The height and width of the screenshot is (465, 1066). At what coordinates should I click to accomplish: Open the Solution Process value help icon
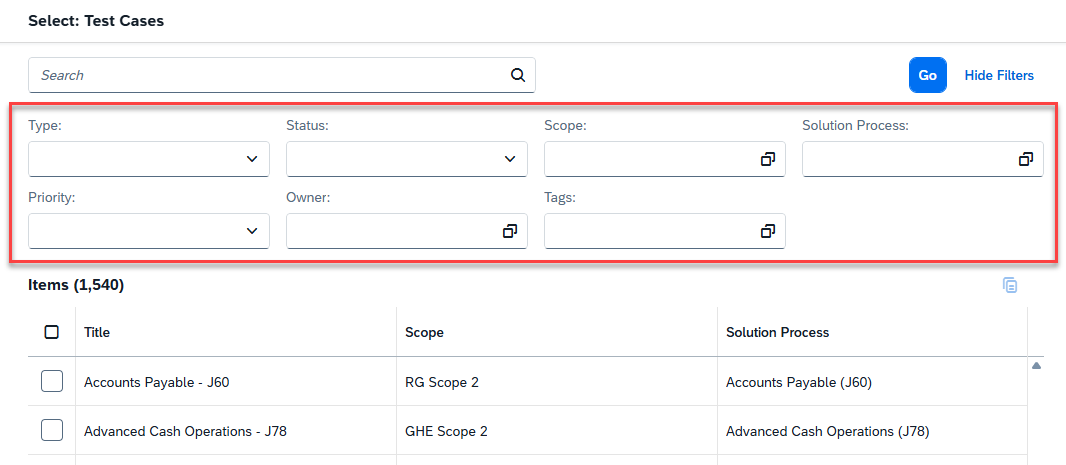pyautogui.click(x=1025, y=159)
